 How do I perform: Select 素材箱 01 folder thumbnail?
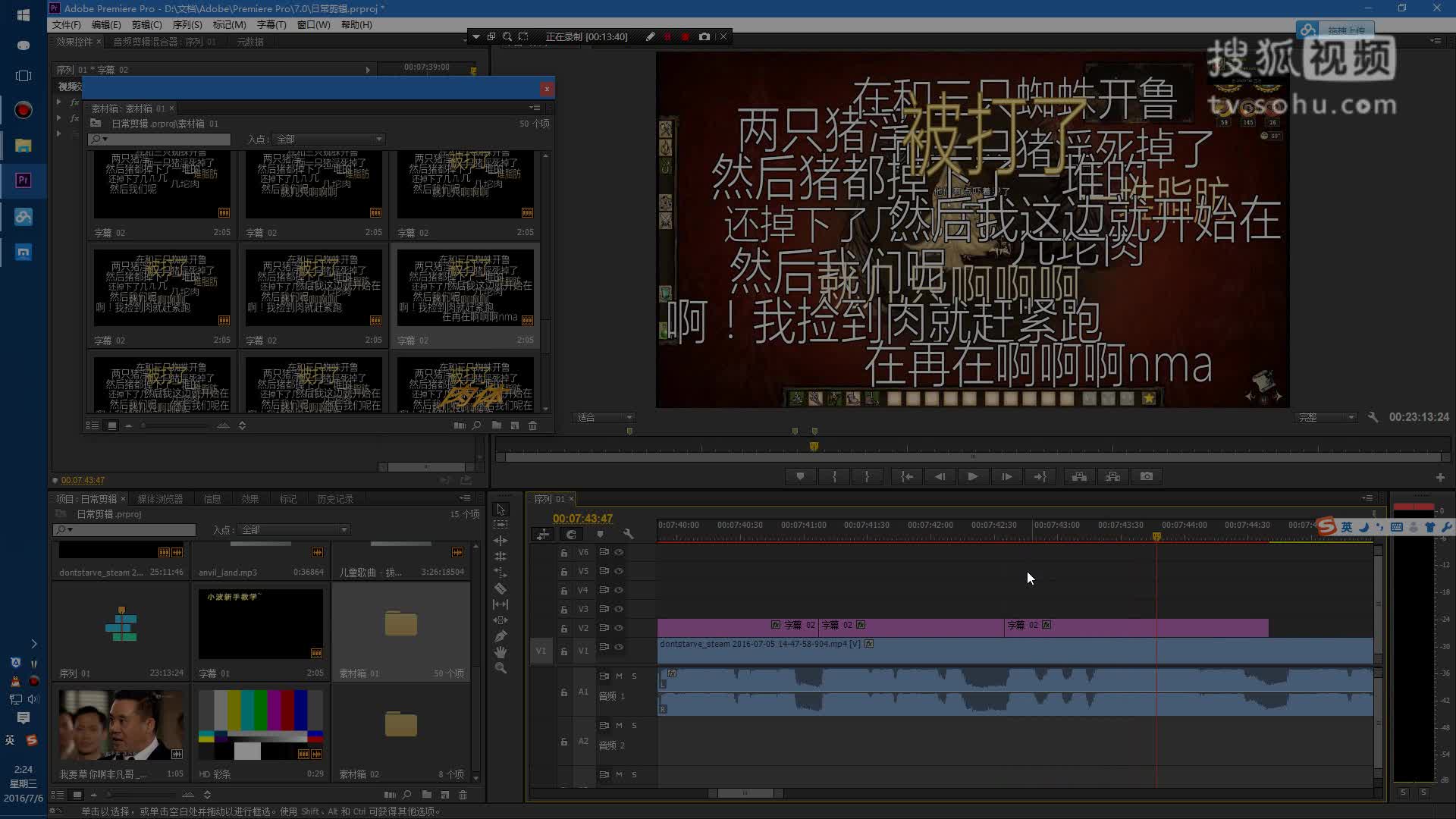point(401,623)
